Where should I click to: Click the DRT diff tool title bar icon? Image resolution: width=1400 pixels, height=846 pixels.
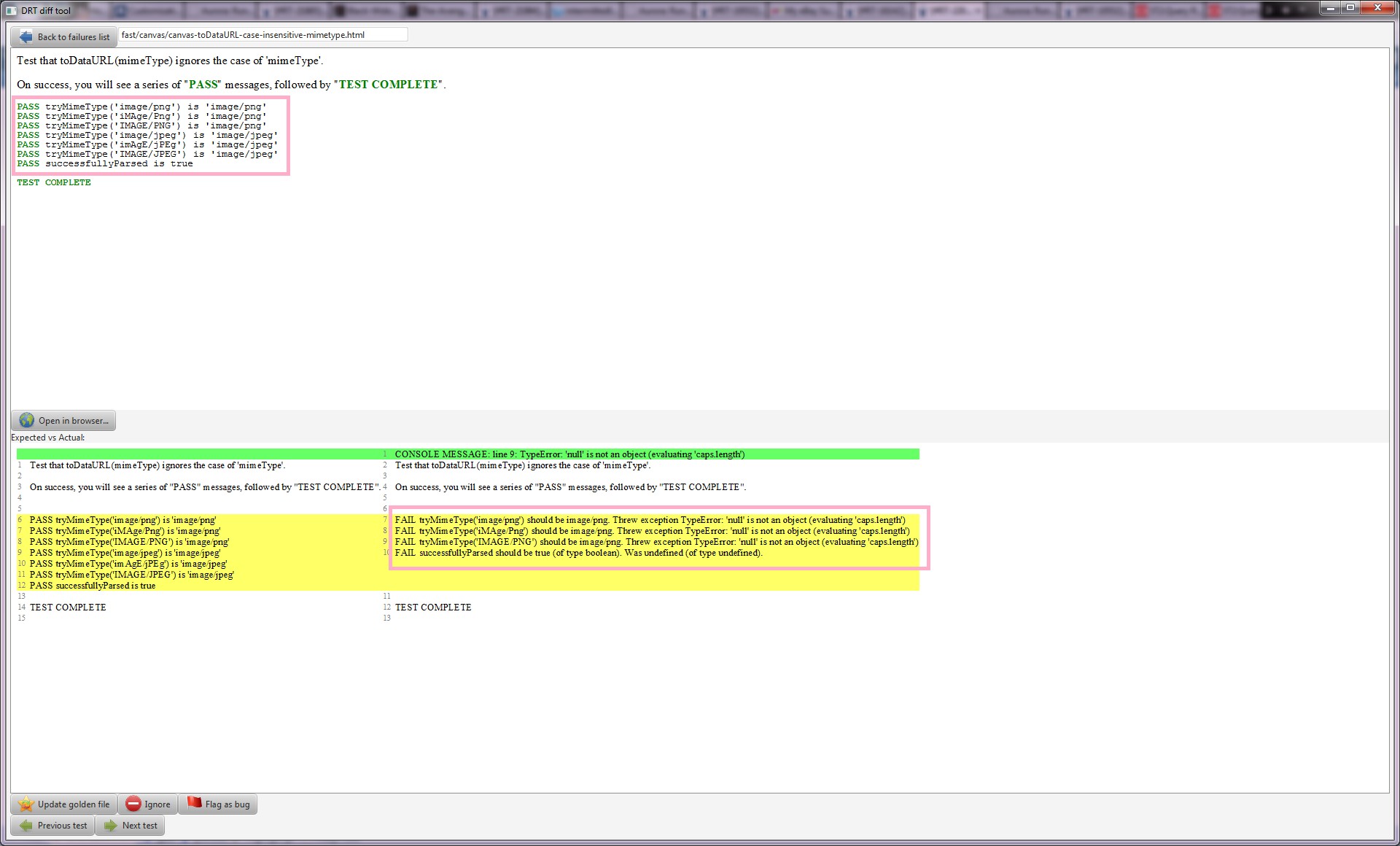coord(11,10)
